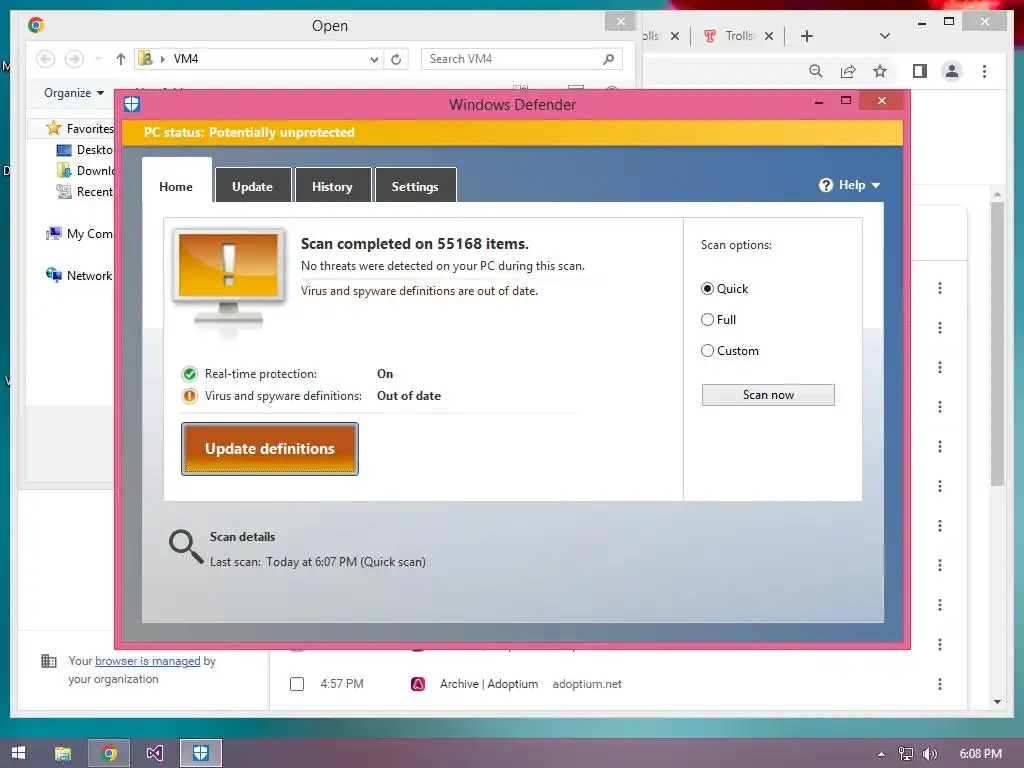Open Chrome's tab search chevron
The image size is (1024, 768).
coord(884,36)
